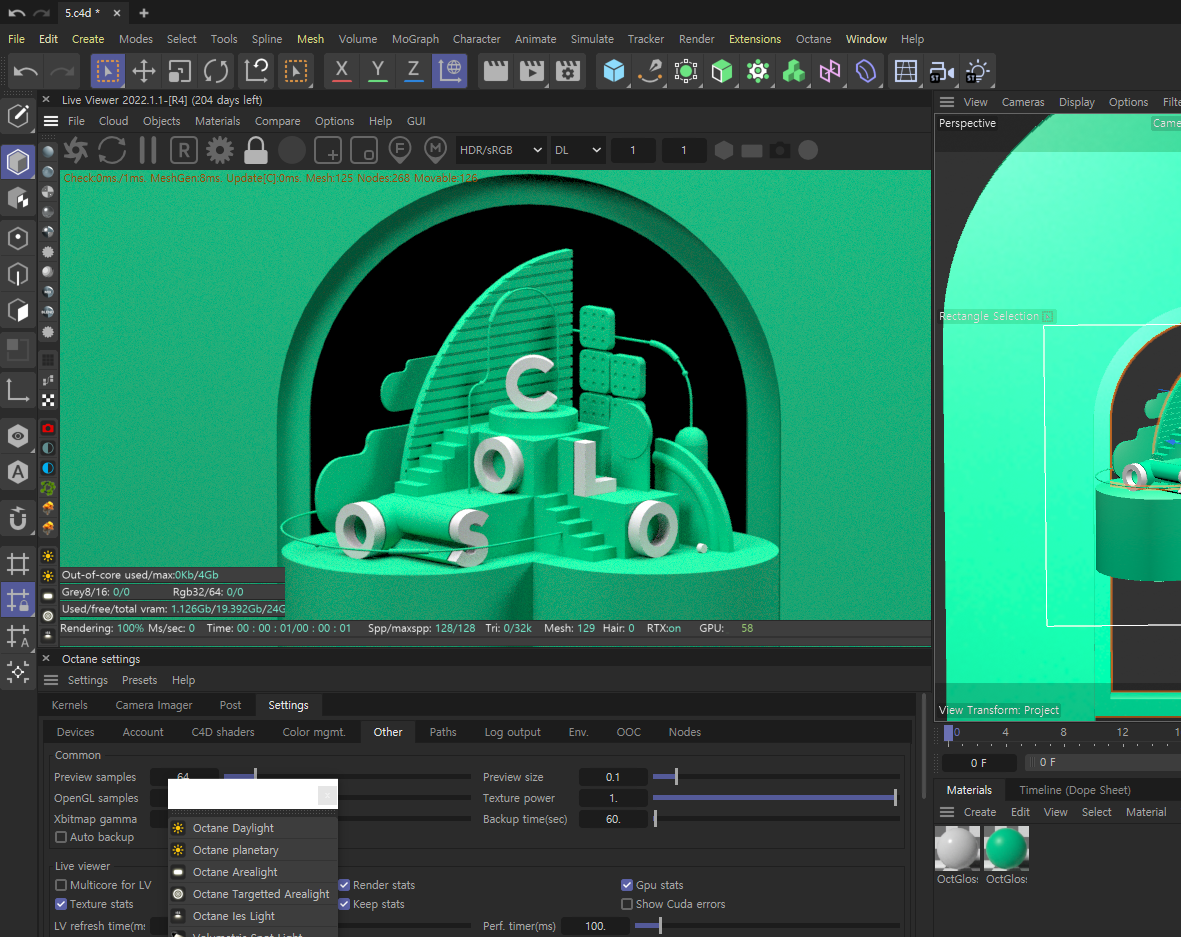The height and width of the screenshot is (937, 1181).
Task: Activate the Move tool
Action: [x=144, y=72]
